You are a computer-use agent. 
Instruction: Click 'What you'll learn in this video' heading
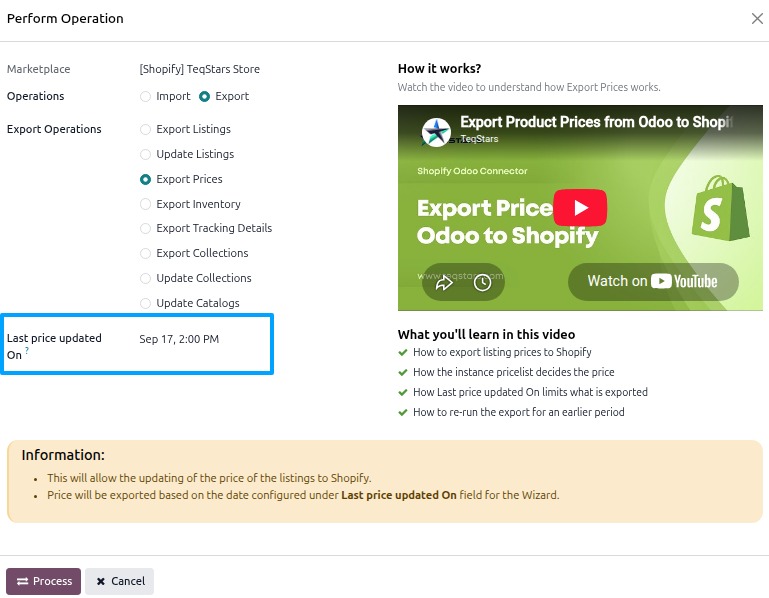click(x=487, y=335)
